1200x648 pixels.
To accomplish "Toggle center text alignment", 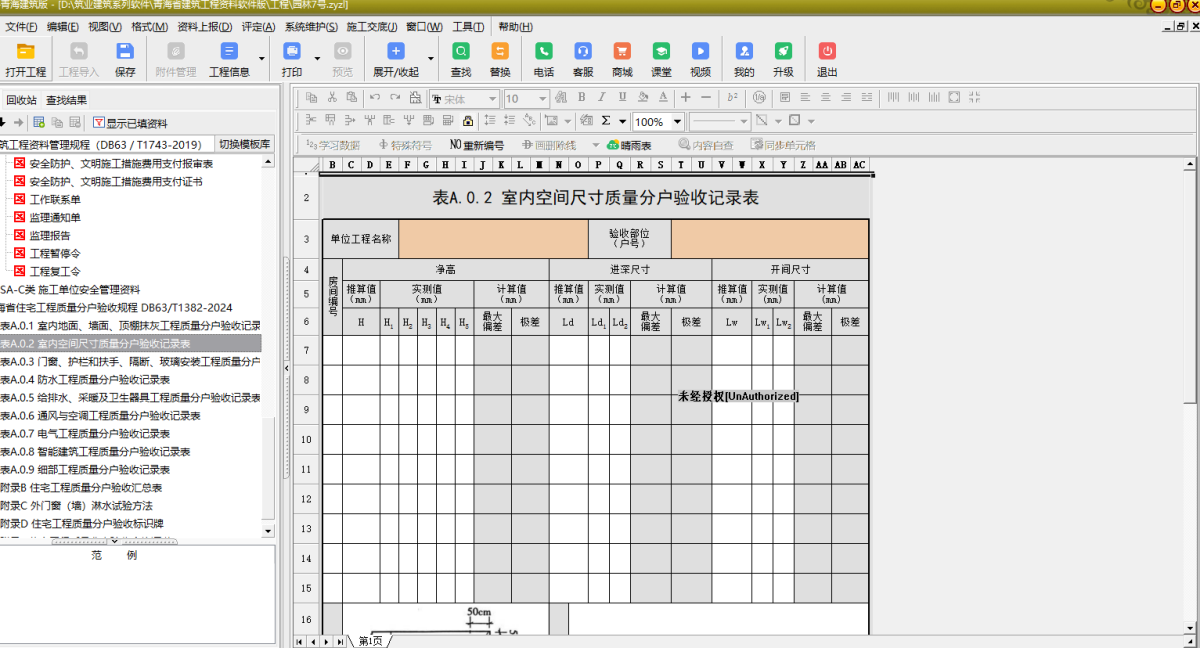I will pos(826,97).
